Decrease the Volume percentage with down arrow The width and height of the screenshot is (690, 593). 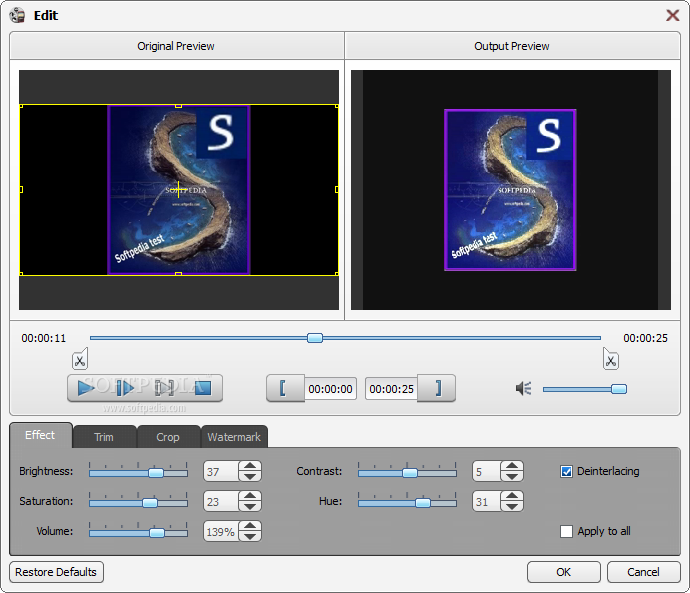(x=250, y=536)
